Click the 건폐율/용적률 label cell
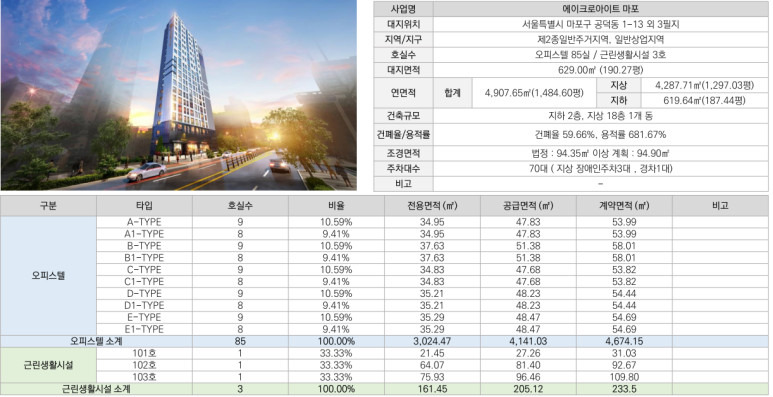 pos(403,134)
